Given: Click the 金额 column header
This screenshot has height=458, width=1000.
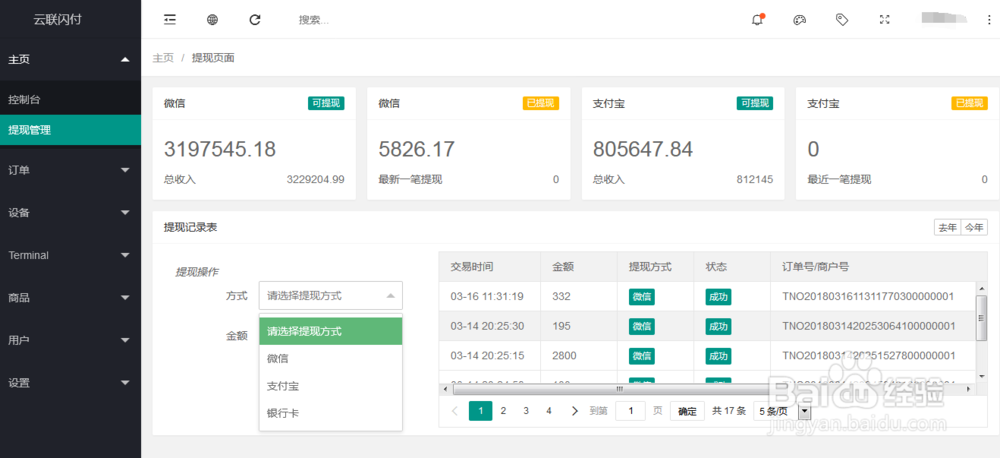Looking at the screenshot, I should pyautogui.click(x=579, y=267).
